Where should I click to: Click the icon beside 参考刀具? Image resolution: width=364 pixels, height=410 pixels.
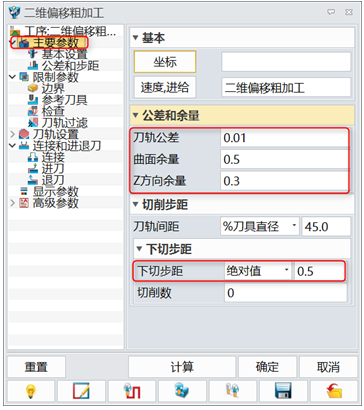click(x=33, y=100)
